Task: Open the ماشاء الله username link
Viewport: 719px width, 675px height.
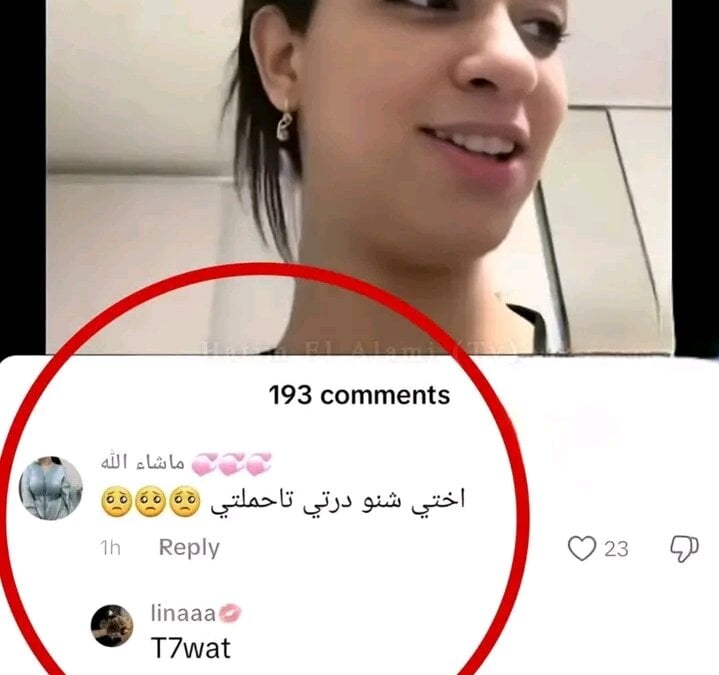Action: (143, 463)
